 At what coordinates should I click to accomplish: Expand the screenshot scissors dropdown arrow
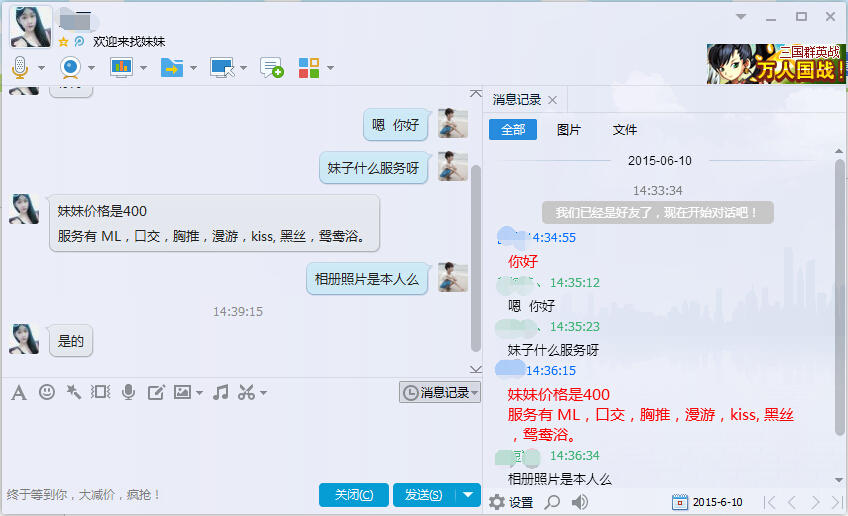[x=264, y=393]
